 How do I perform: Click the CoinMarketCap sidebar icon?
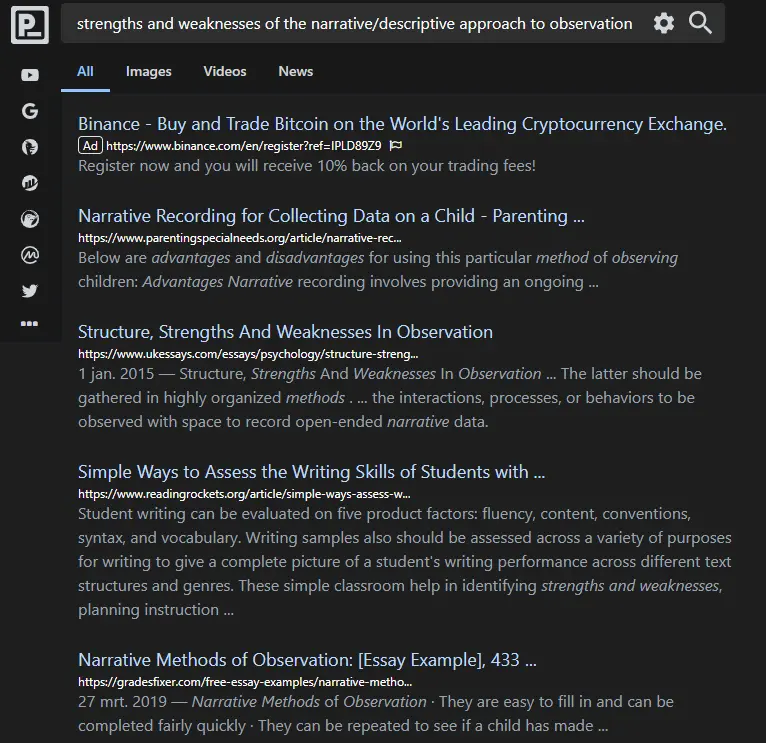tap(30, 255)
